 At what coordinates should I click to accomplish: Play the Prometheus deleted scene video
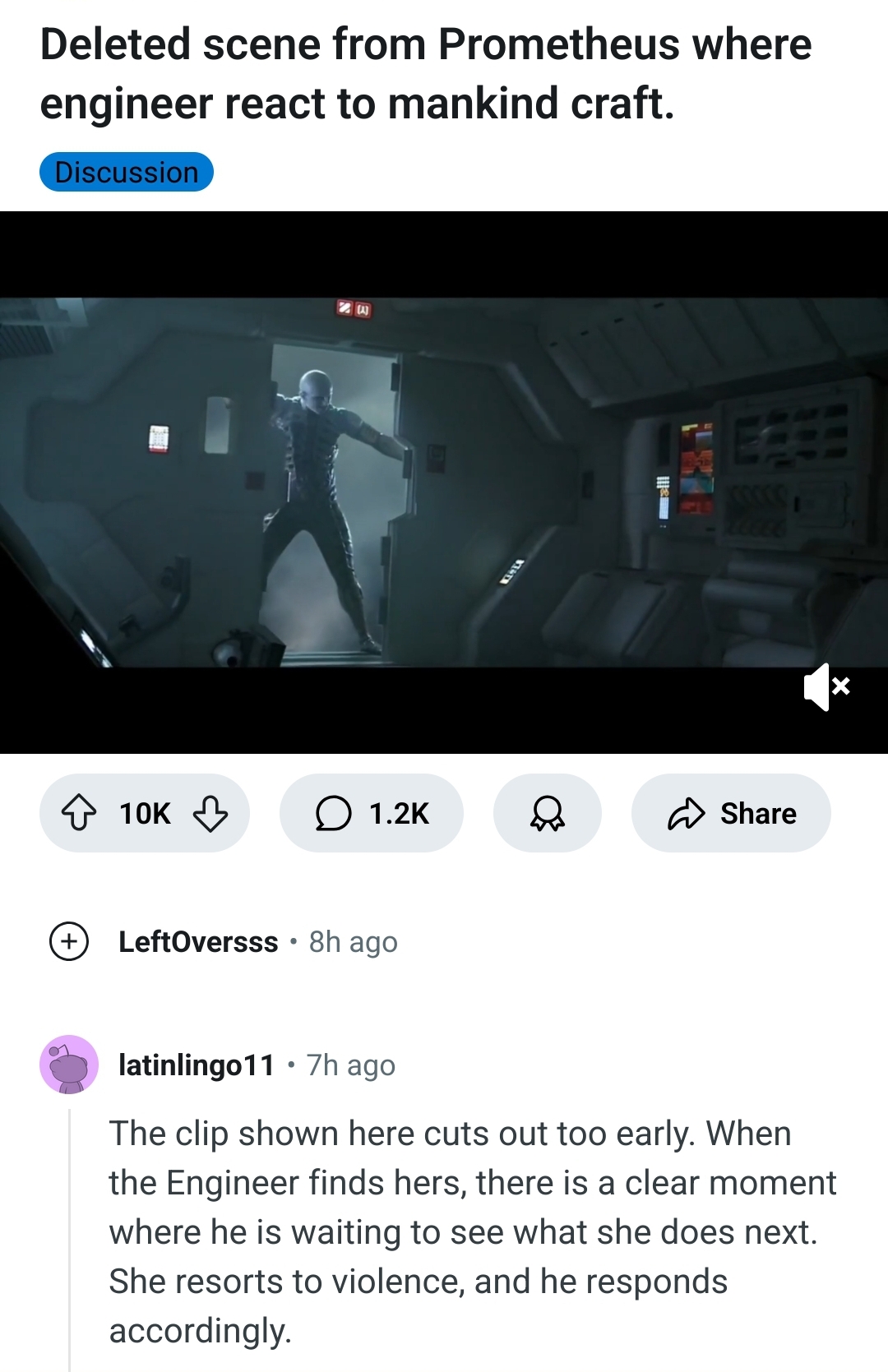point(444,483)
